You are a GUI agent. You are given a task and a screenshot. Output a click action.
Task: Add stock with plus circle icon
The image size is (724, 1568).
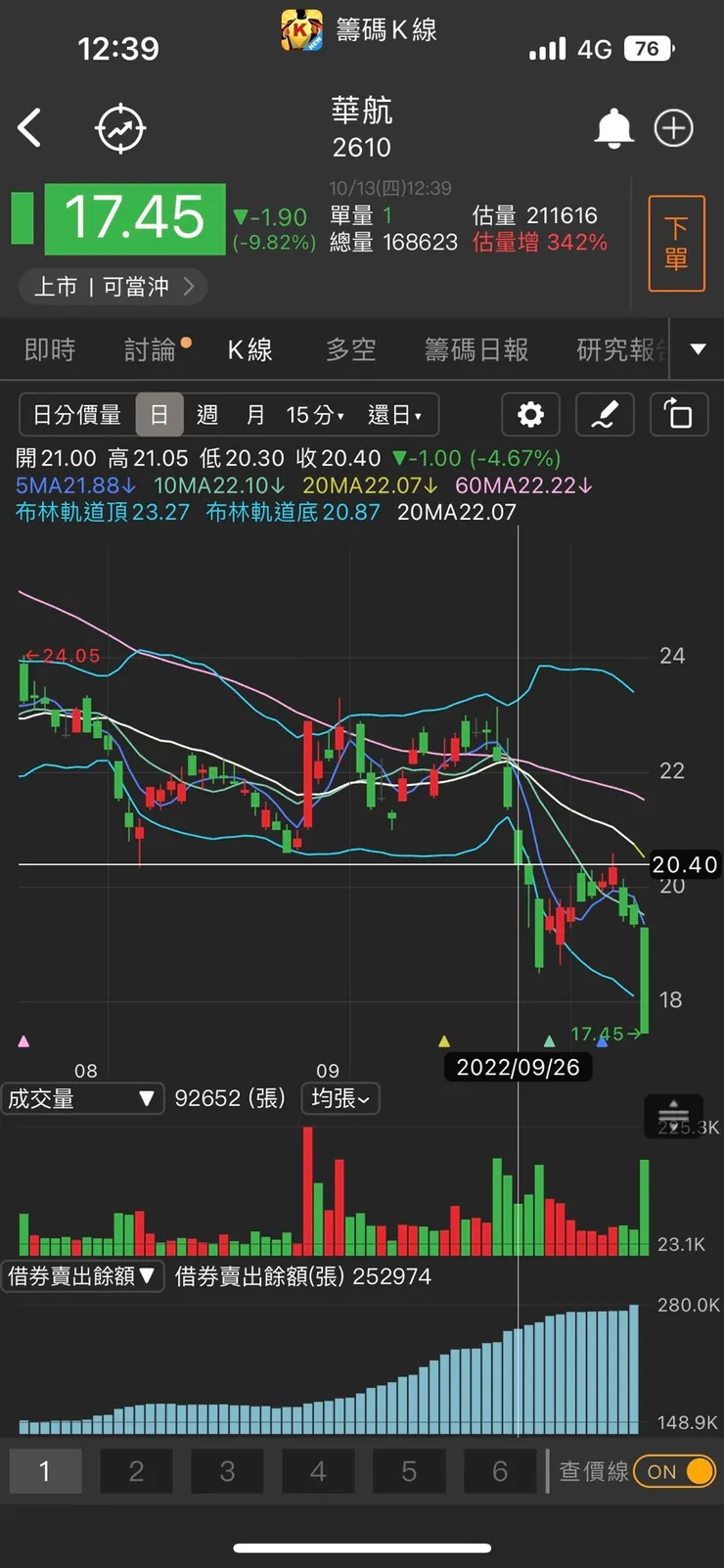click(x=673, y=128)
